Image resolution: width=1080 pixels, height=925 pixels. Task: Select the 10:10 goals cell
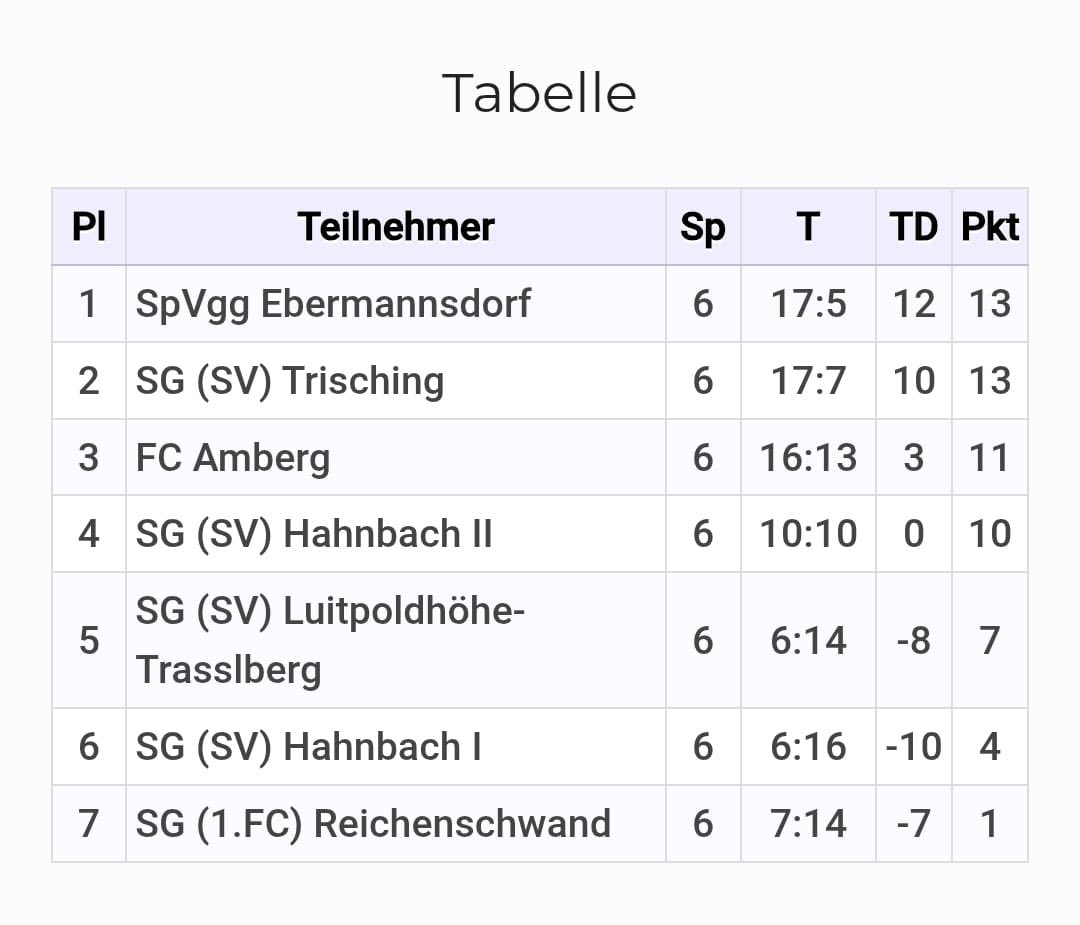point(808,534)
